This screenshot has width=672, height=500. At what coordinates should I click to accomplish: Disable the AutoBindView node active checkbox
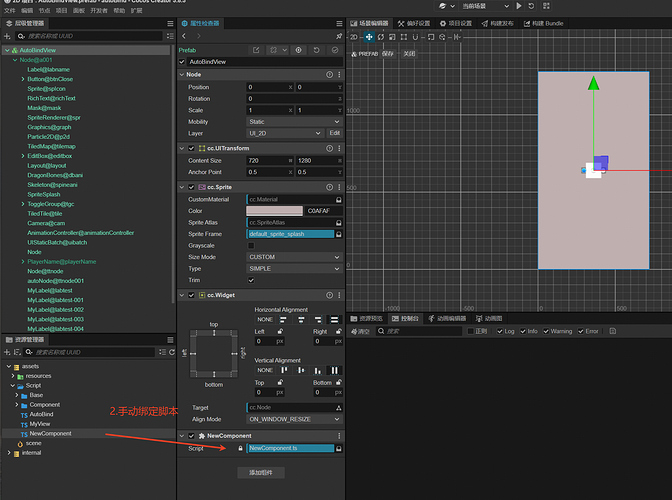(182, 61)
